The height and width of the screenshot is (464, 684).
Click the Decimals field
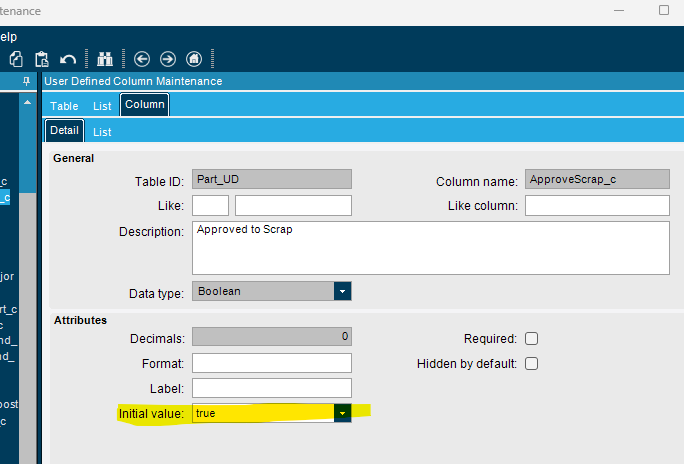272,337
